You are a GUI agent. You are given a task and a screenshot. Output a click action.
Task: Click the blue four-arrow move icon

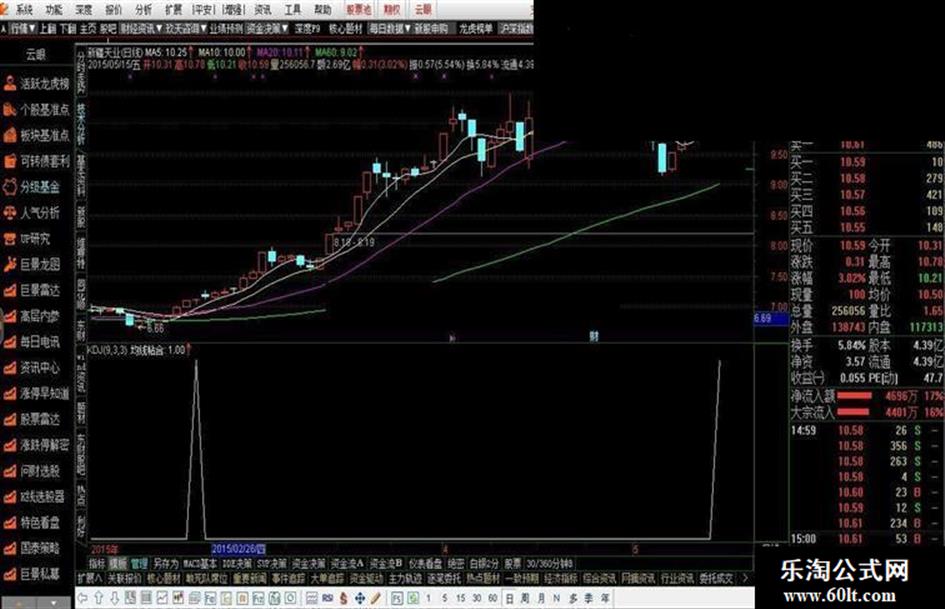(360, 598)
